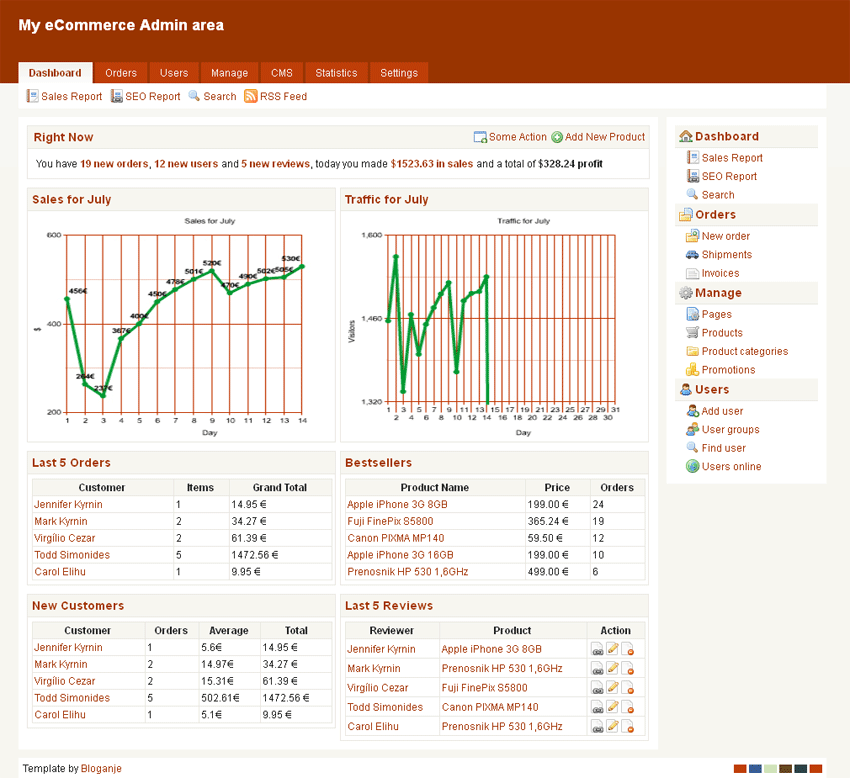Click the green plus icon beside Add New Product

[x=557, y=137]
